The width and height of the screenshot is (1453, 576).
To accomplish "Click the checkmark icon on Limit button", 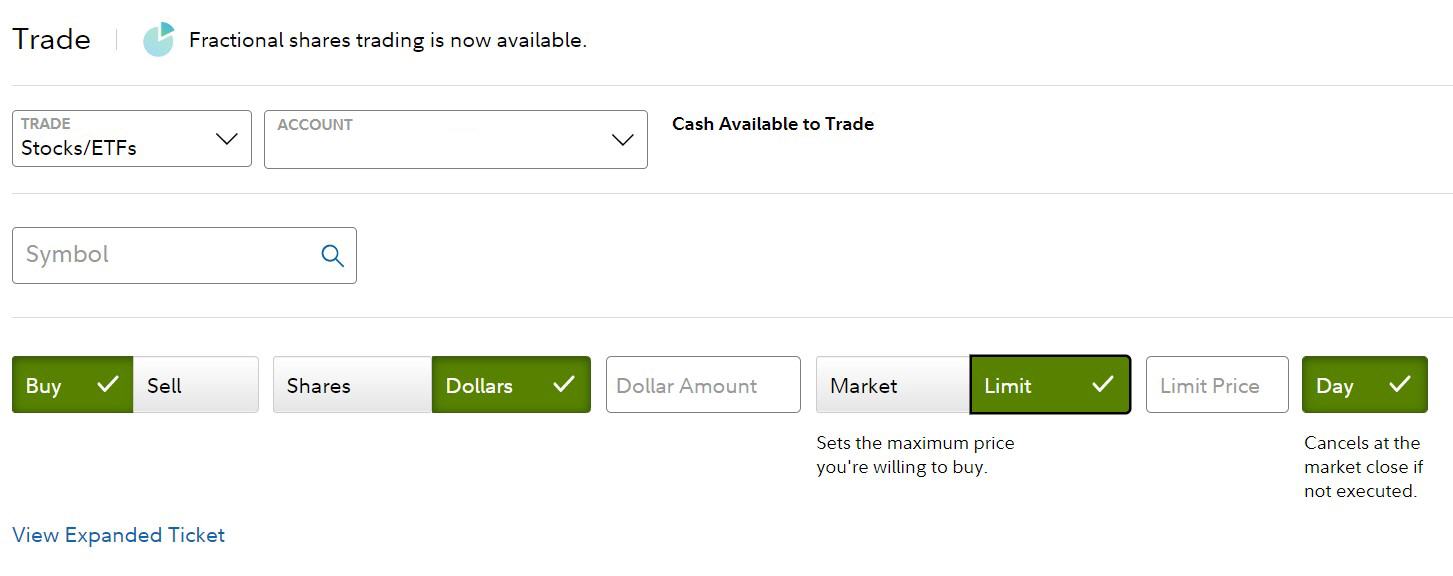I will tap(1103, 384).
